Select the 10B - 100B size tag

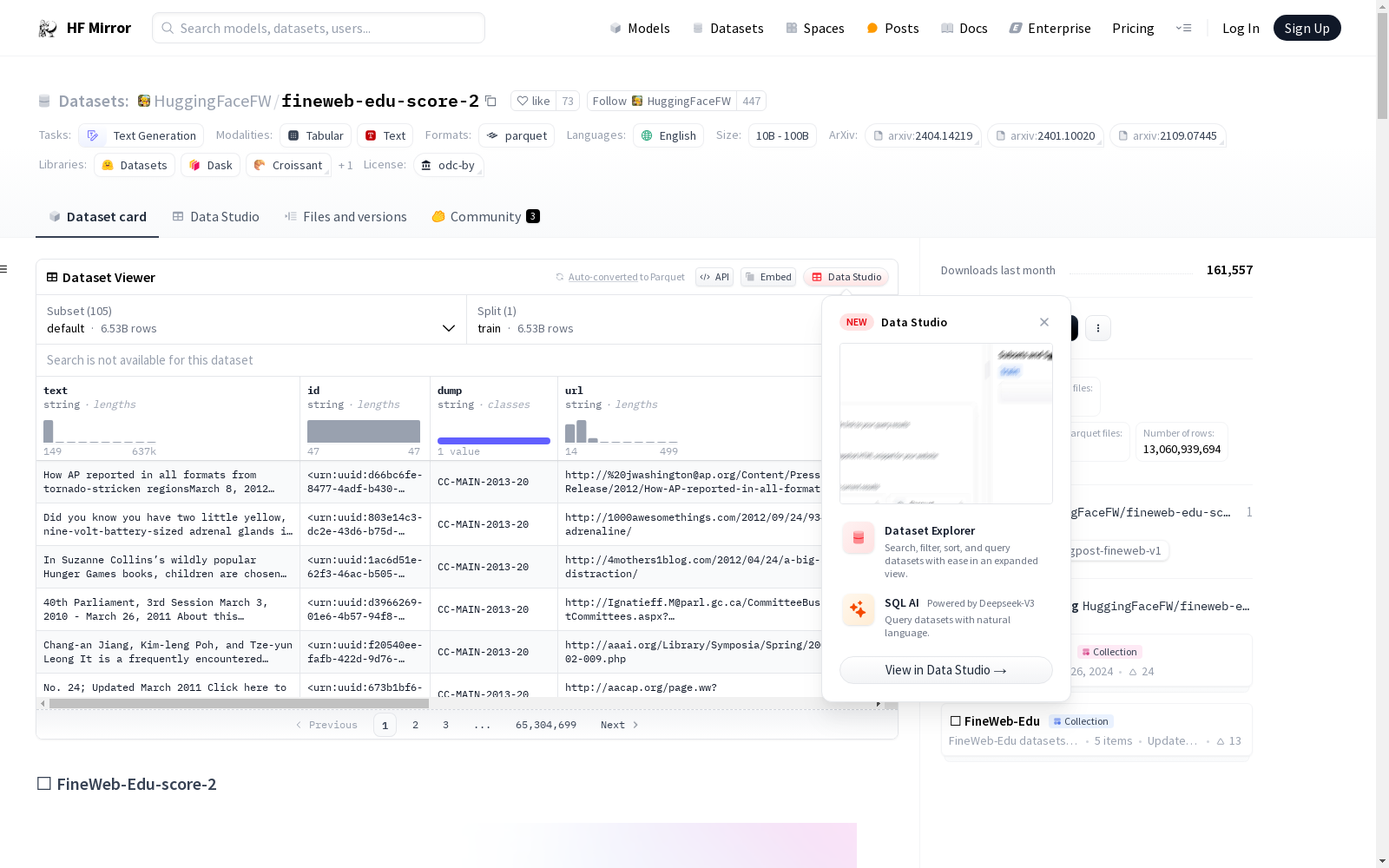click(x=782, y=135)
